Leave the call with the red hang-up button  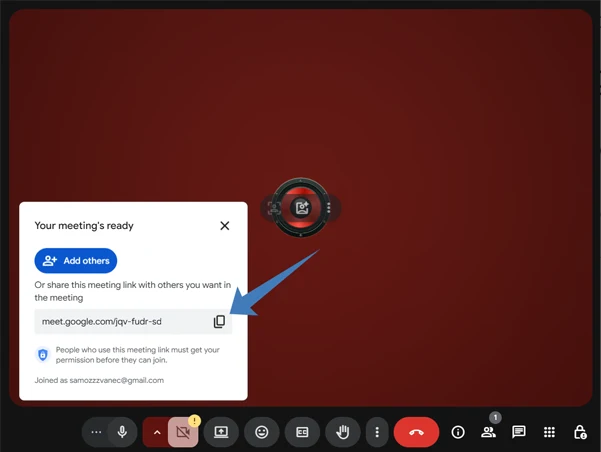coord(416,432)
